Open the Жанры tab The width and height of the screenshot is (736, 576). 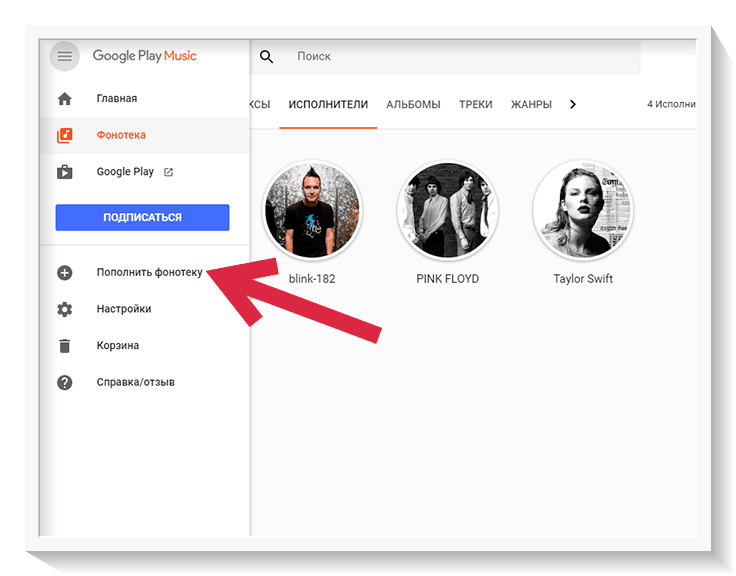point(531,104)
